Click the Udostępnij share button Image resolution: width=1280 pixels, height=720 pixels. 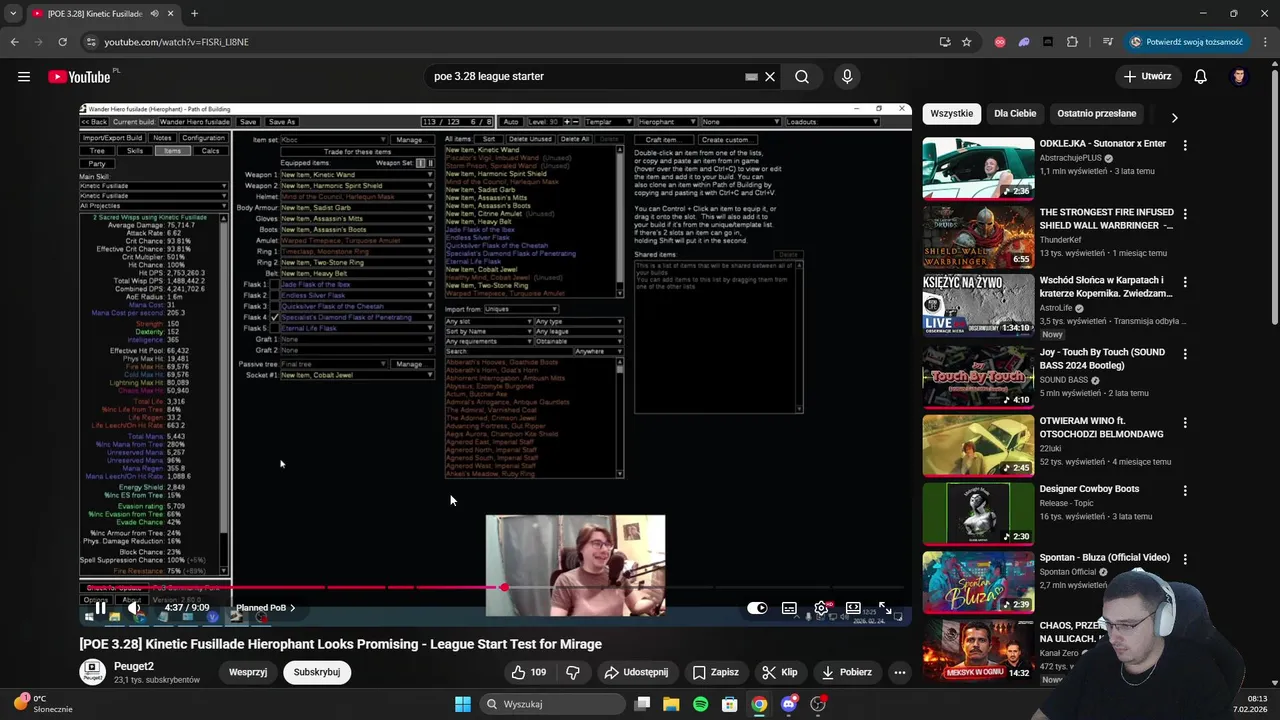click(x=636, y=672)
